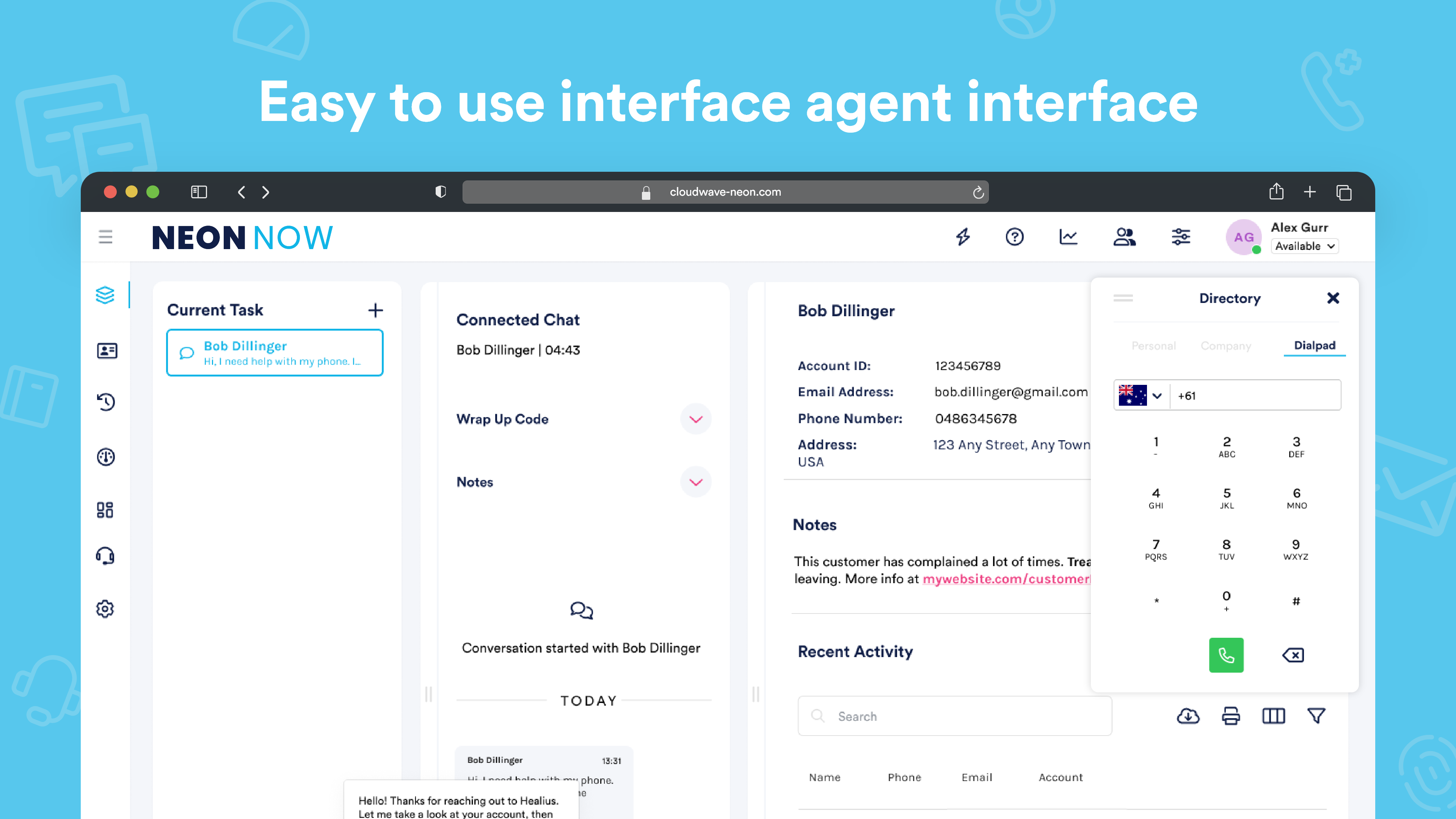Open the preferences sliders icon
1456x819 pixels.
[x=1181, y=237]
